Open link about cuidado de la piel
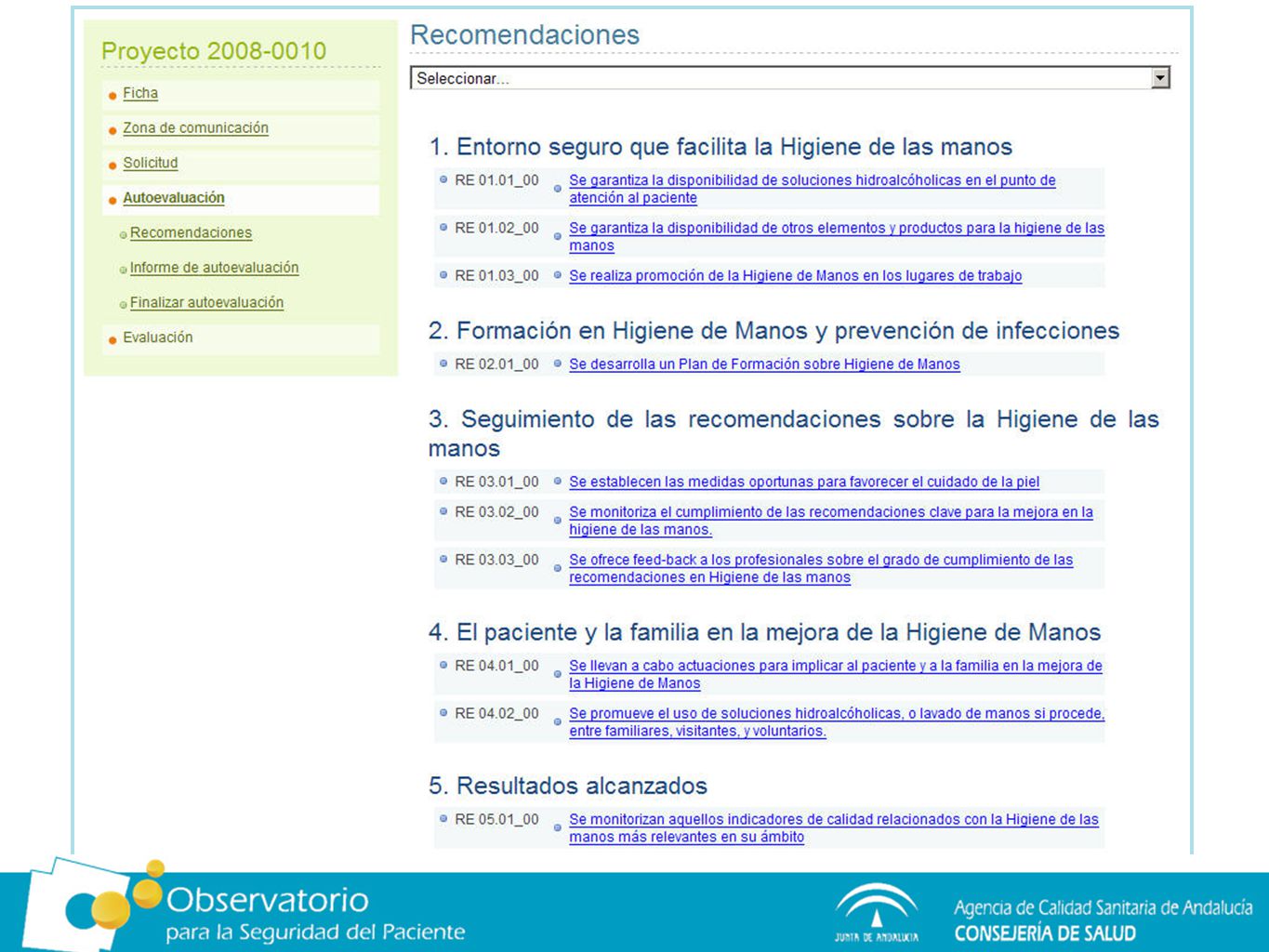The width and height of the screenshot is (1269, 952). 804,482
